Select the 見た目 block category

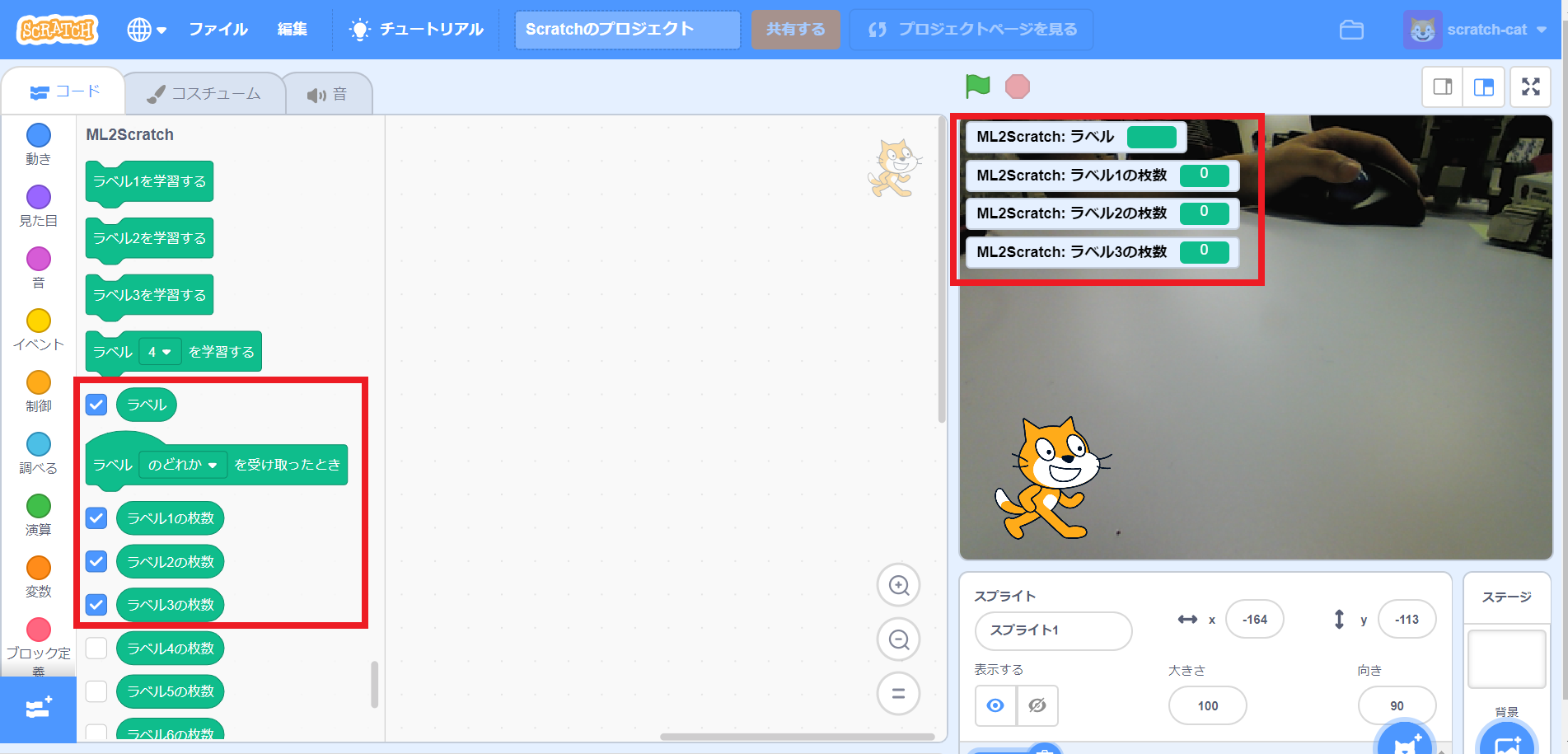click(x=39, y=206)
